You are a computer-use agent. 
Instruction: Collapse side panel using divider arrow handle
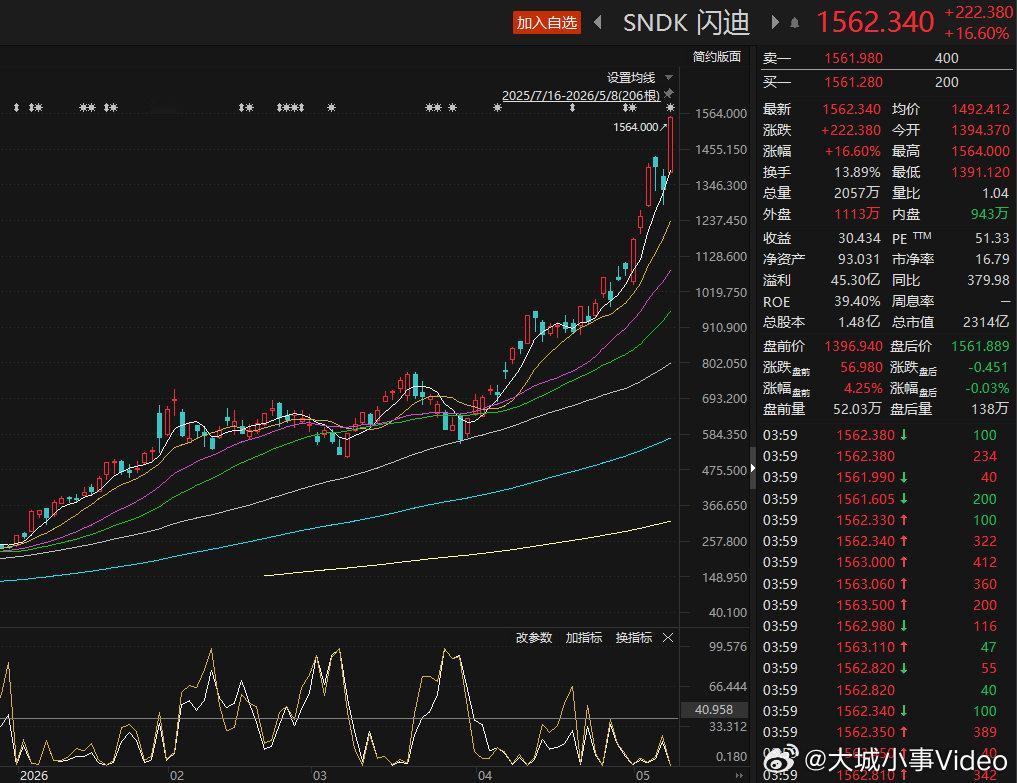tap(752, 468)
